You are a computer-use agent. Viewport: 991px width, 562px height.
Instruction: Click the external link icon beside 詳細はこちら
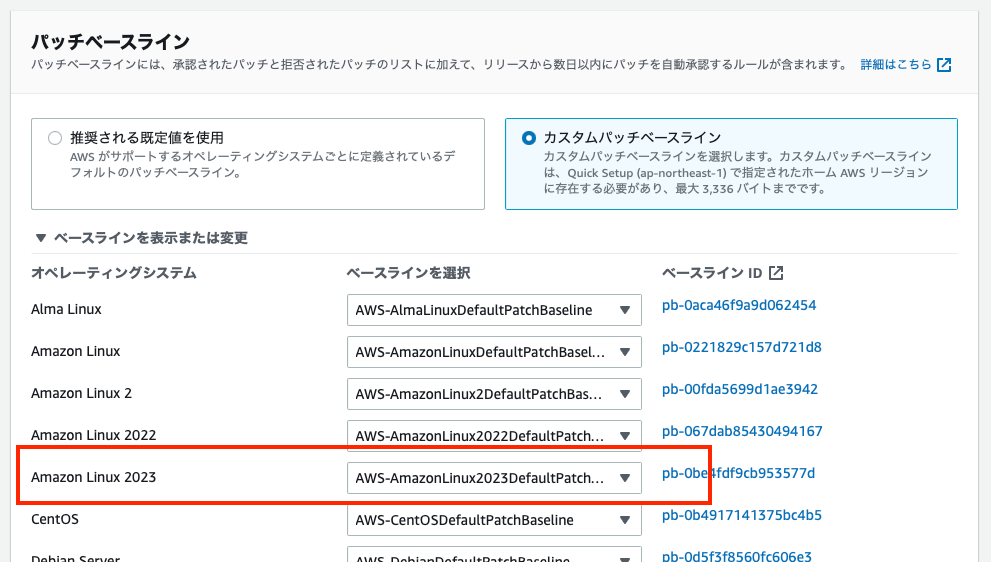pyautogui.click(x=944, y=64)
